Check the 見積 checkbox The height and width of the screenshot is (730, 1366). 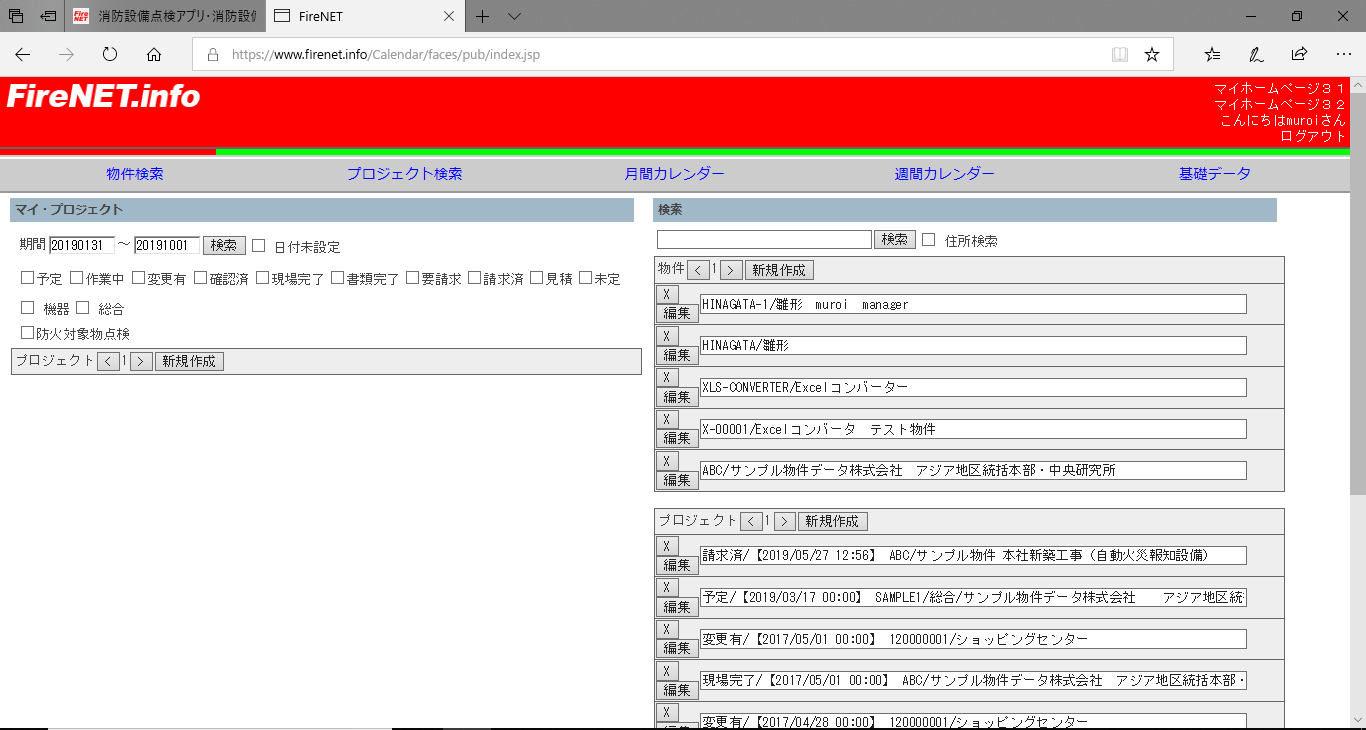tap(537, 278)
